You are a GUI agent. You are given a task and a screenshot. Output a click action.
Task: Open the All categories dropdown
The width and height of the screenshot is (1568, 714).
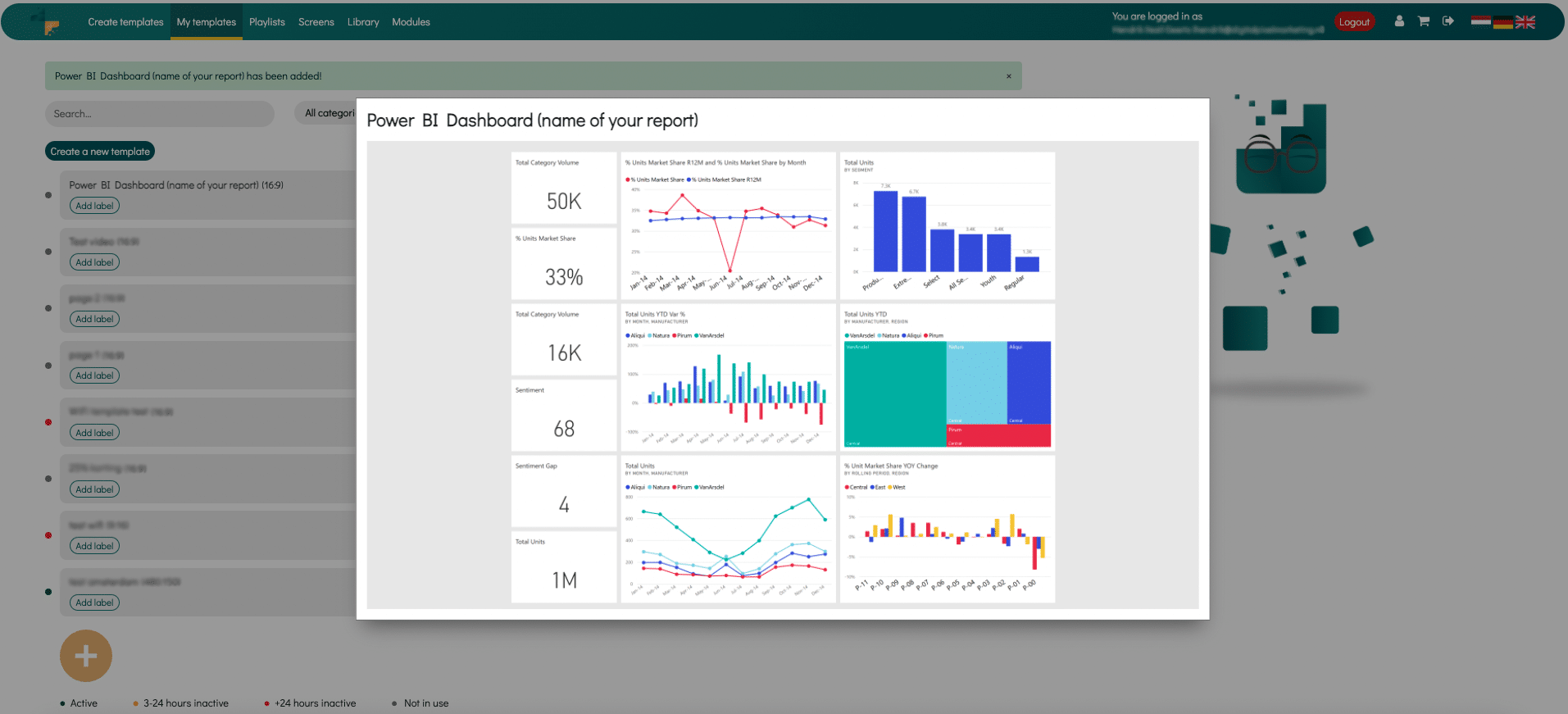tap(326, 113)
